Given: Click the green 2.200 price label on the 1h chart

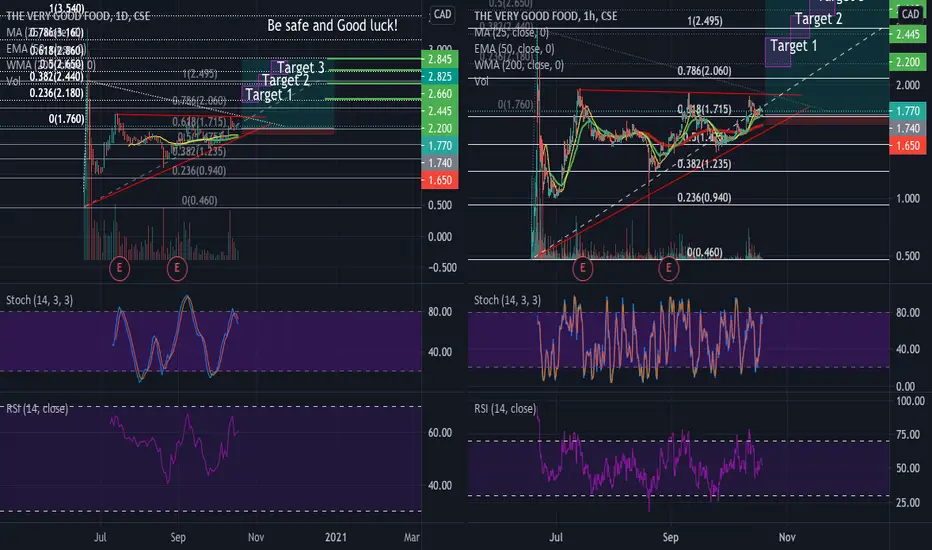Looking at the screenshot, I should tap(908, 62).
